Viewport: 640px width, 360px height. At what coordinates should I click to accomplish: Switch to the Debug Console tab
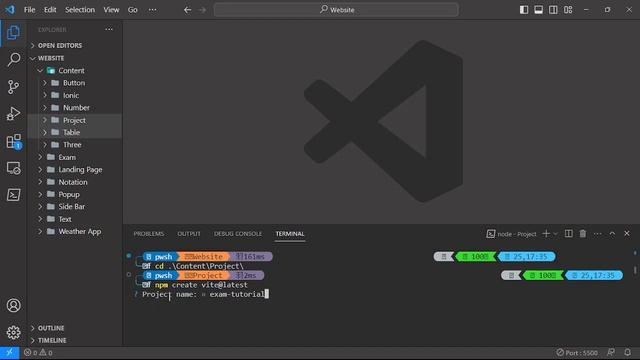click(238, 234)
